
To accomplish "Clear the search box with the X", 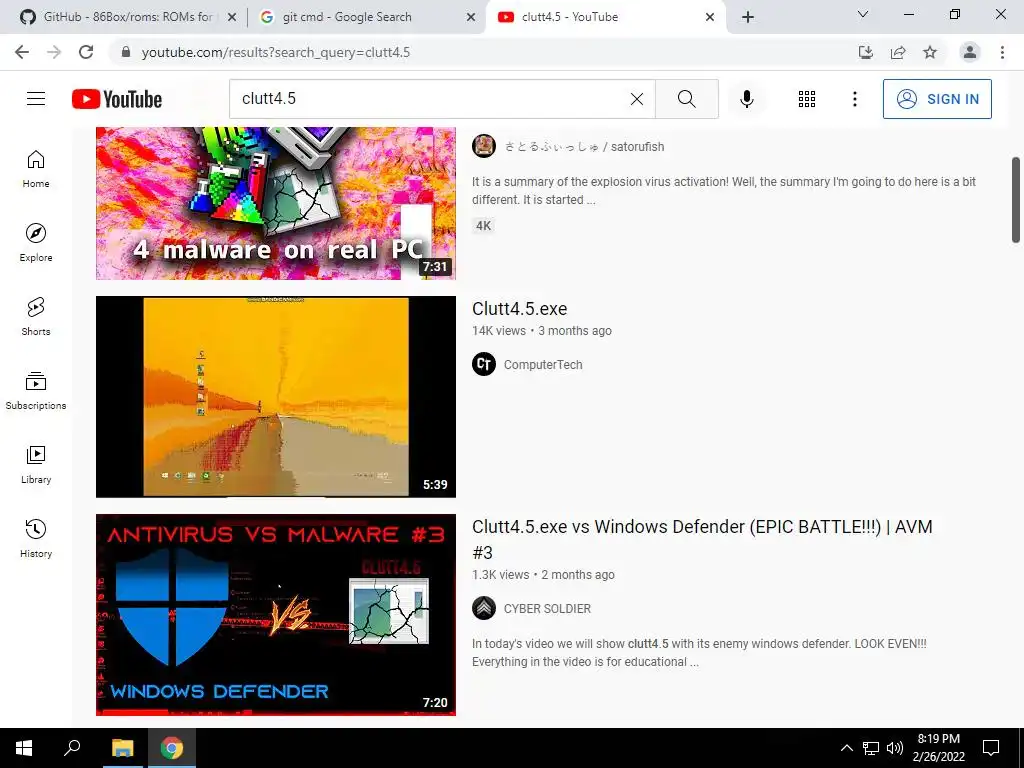I will [x=637, y=99].
